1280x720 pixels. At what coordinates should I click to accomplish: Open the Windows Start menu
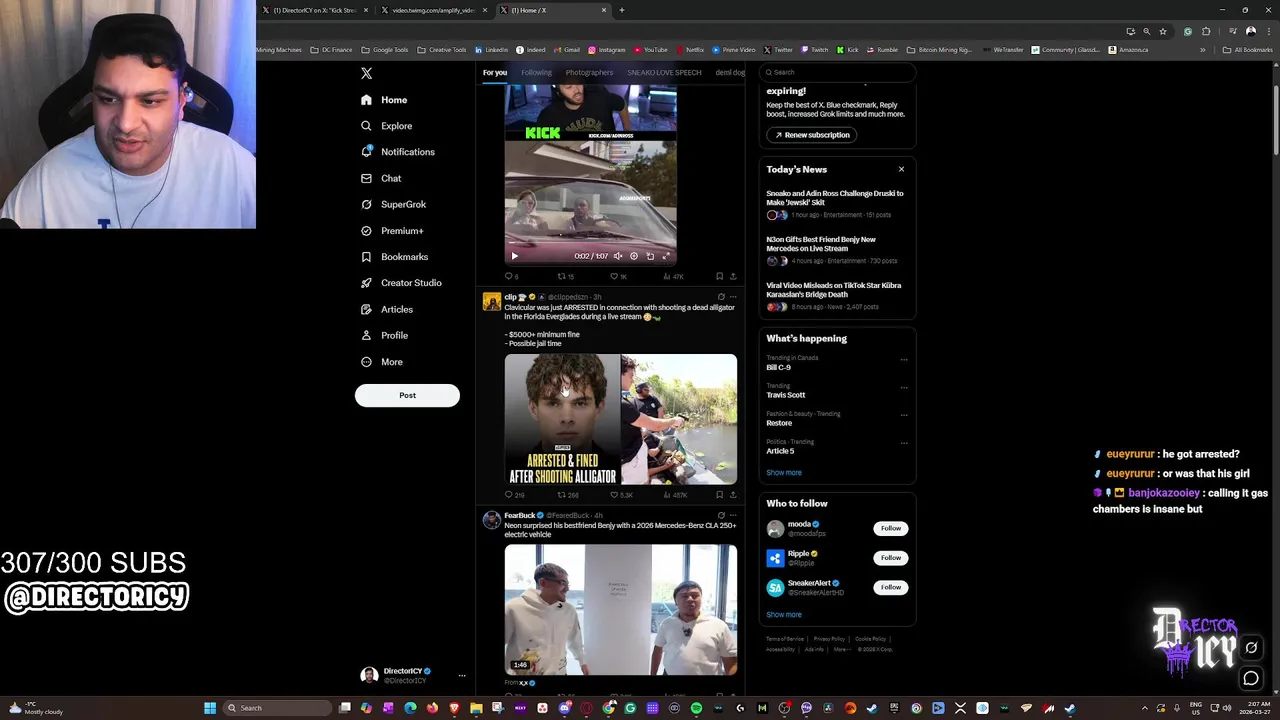(210, 708)
